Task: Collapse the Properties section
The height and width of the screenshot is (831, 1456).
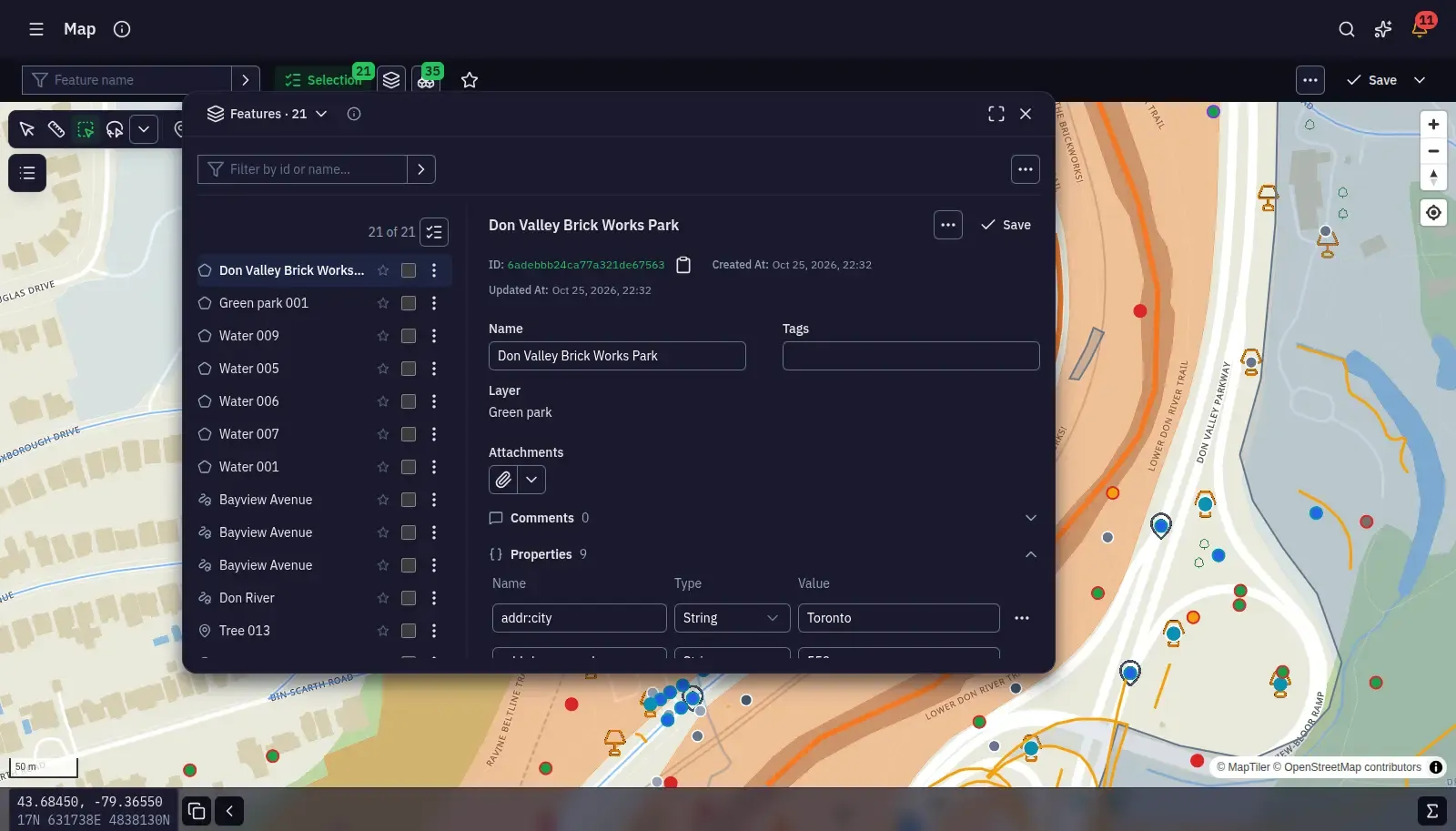Action: (x=1031, y=554)
